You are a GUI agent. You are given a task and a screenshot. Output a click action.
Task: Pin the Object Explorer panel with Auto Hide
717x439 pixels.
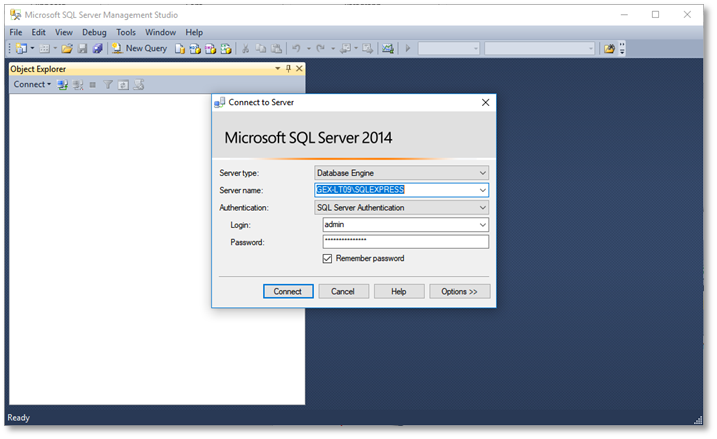pyautogui.click(x=288, y=69)
